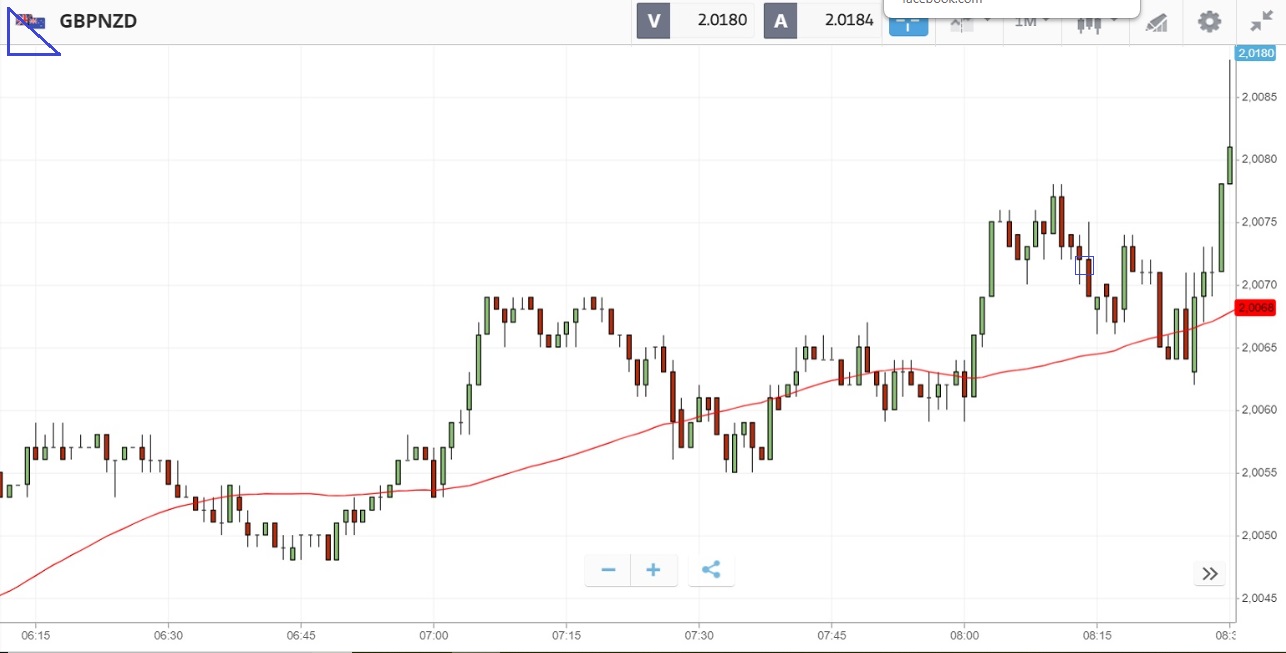Click the blue 2.0180 current price label
Image resolution: width=1286 pixels, height=653 pixels.
click(1255, 53)
